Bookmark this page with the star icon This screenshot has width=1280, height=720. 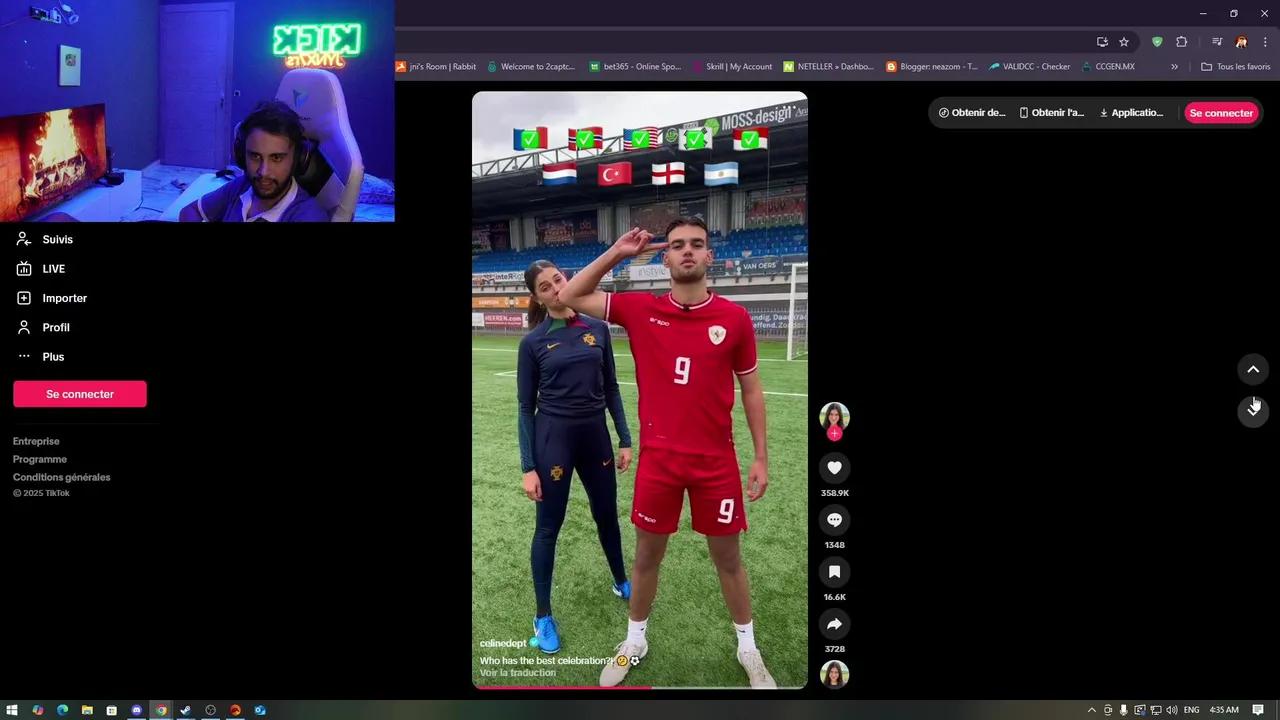coord(1124,42)
